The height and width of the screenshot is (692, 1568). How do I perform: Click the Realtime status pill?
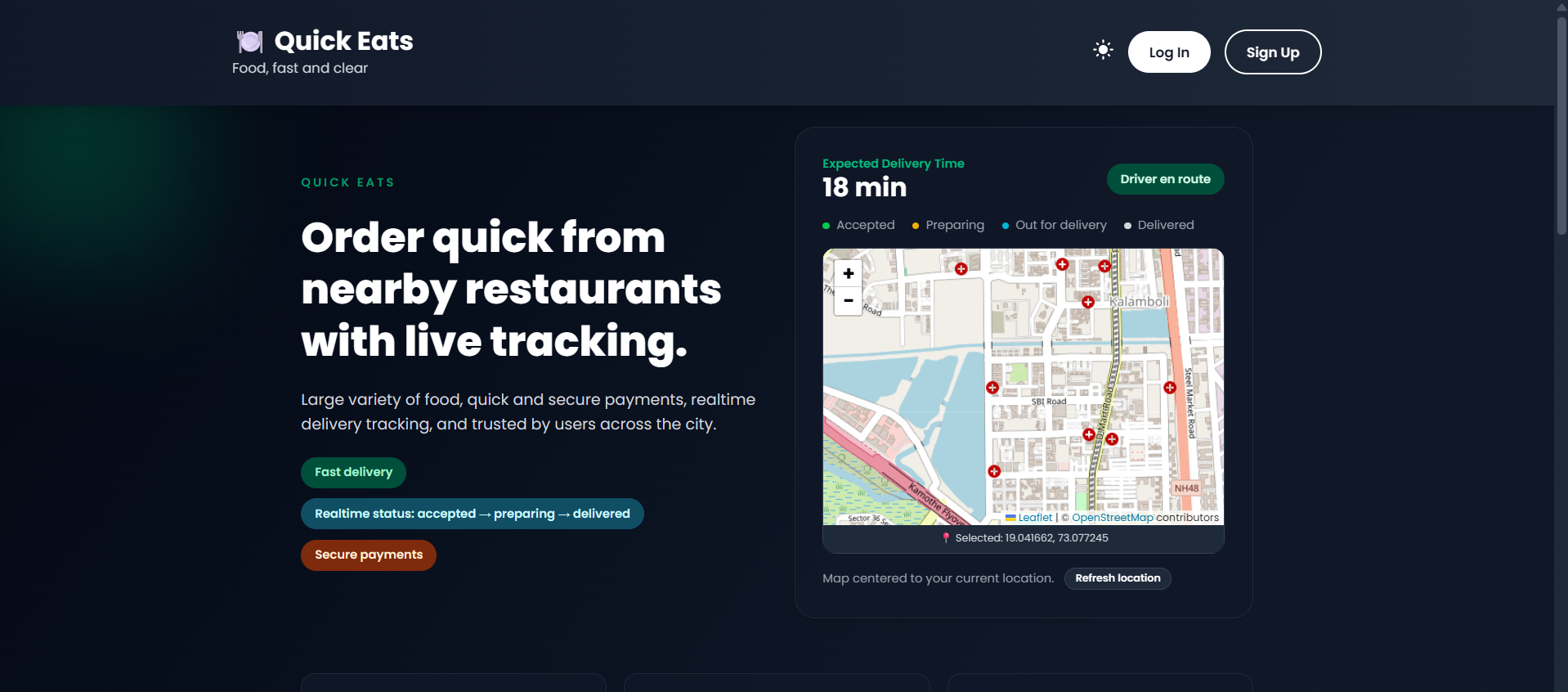(x=473, y=514)
